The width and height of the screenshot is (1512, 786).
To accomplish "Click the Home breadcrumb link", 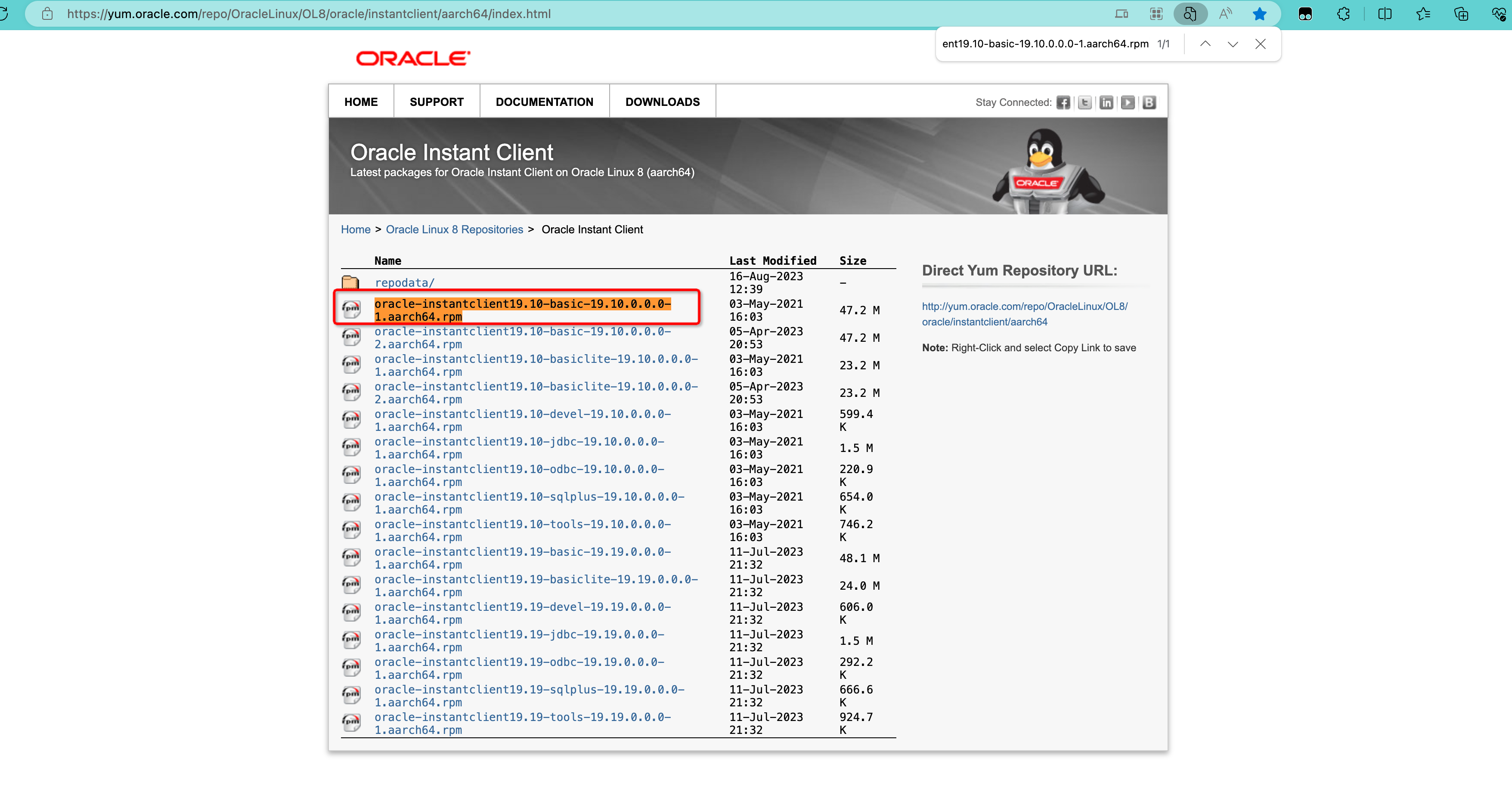I will click(x=356, y=229).
